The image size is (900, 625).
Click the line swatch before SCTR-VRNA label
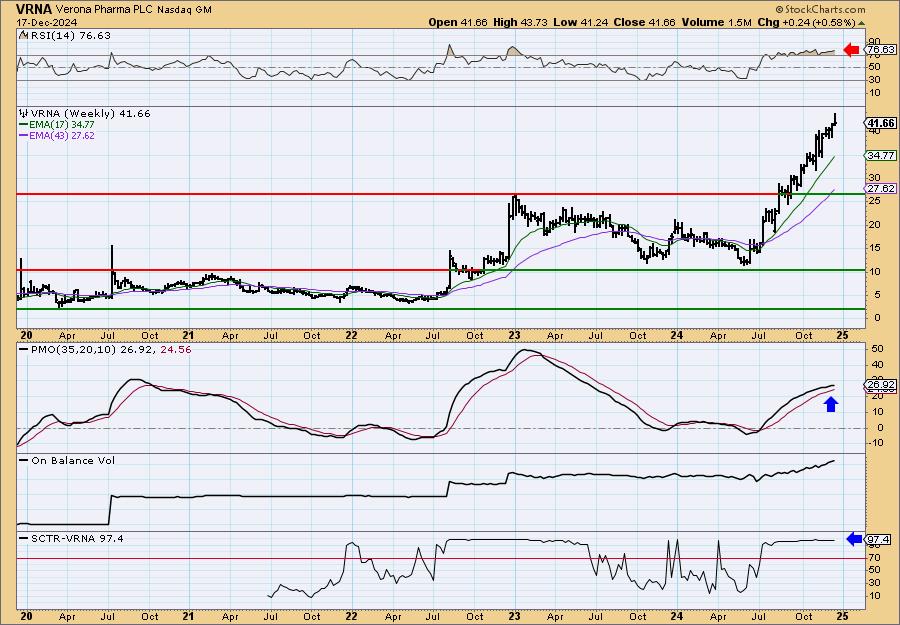(x=24, y=538)
